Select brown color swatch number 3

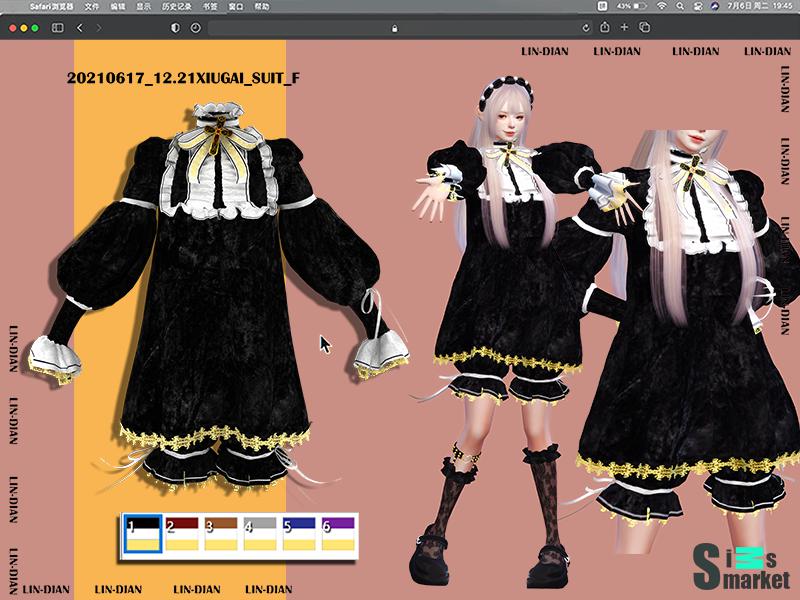221,534
